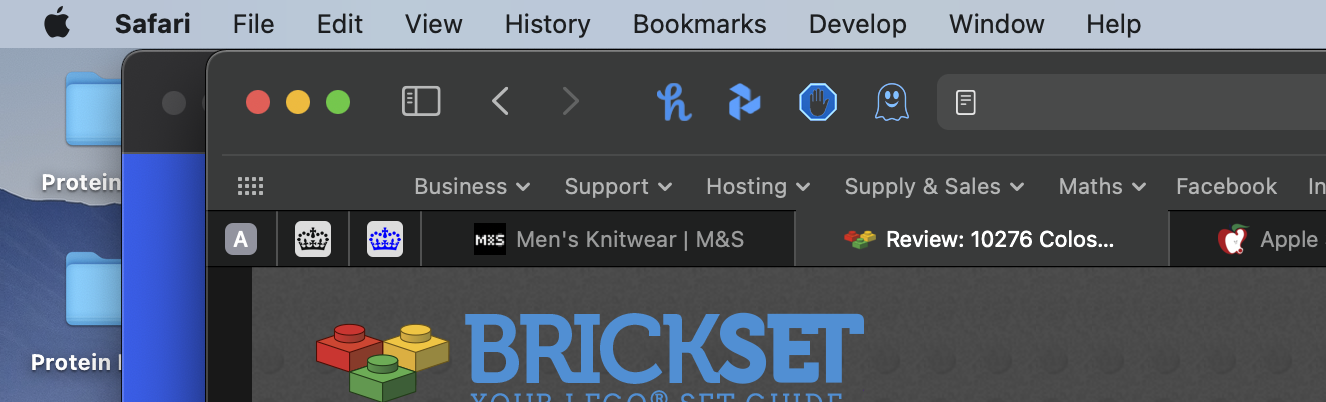Open the History menu
Viewport: 1326px width, 402px height.
point(547,24)
